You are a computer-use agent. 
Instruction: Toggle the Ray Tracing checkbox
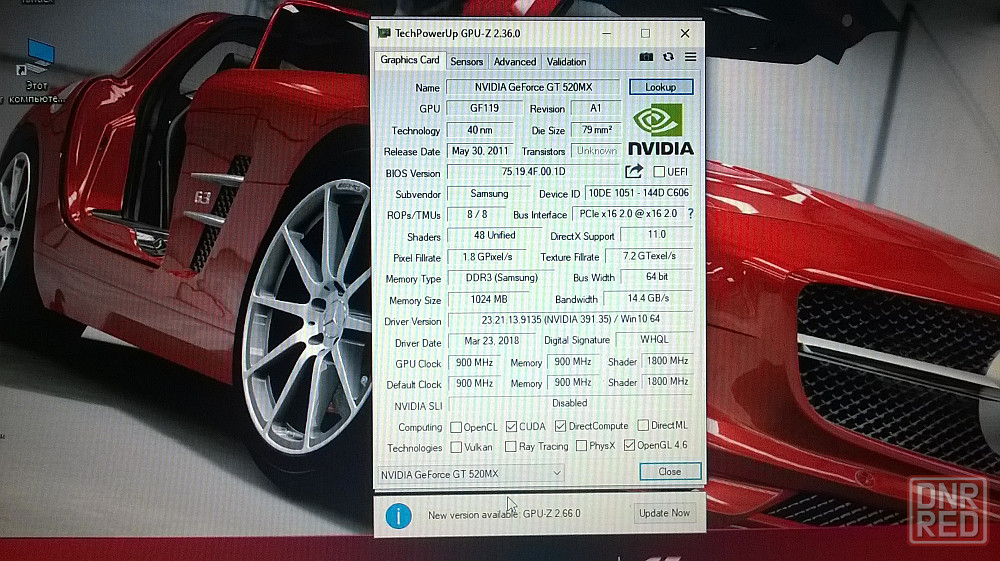510,447
